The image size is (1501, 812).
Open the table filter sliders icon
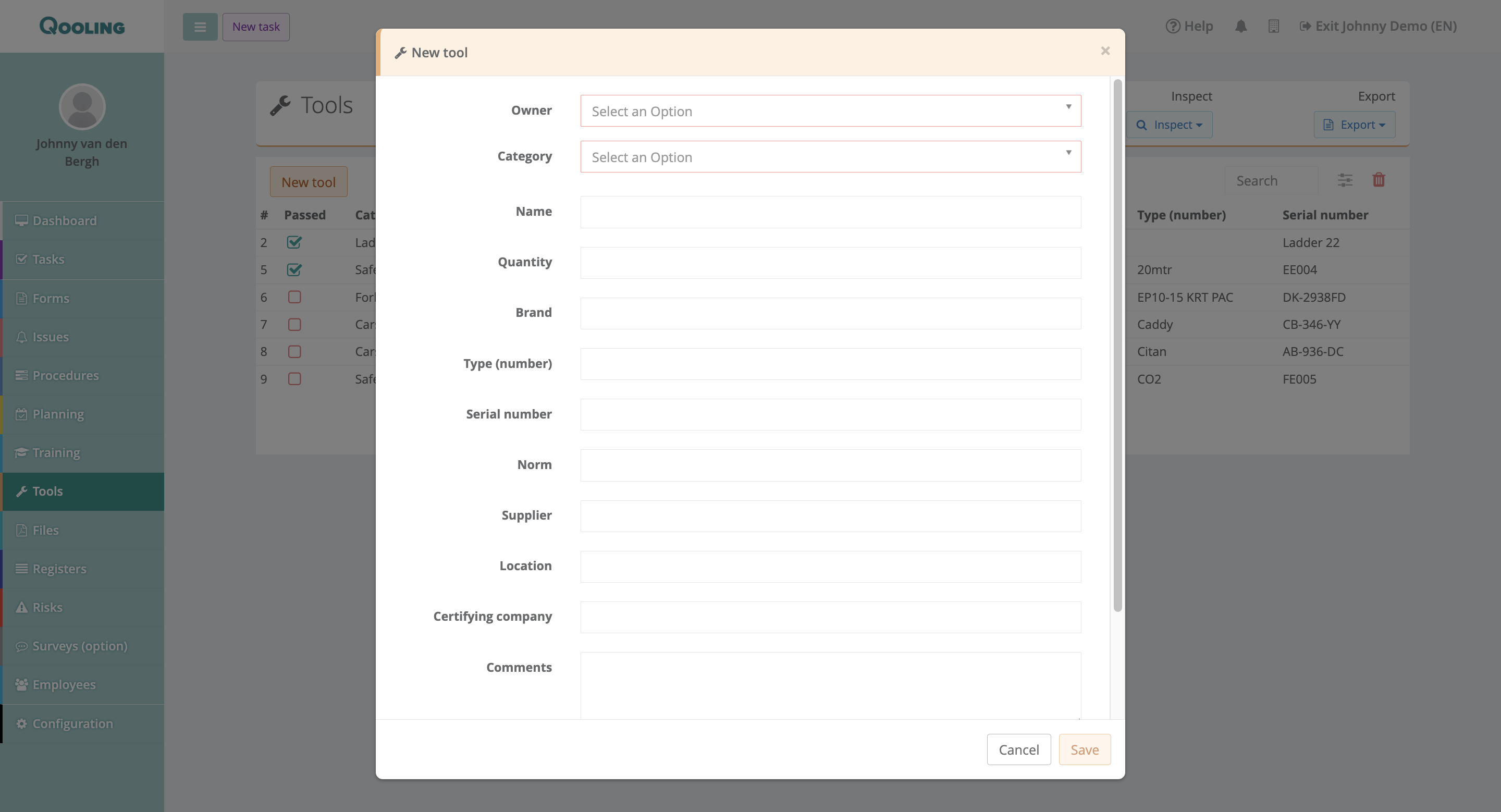pos(1345,180)
